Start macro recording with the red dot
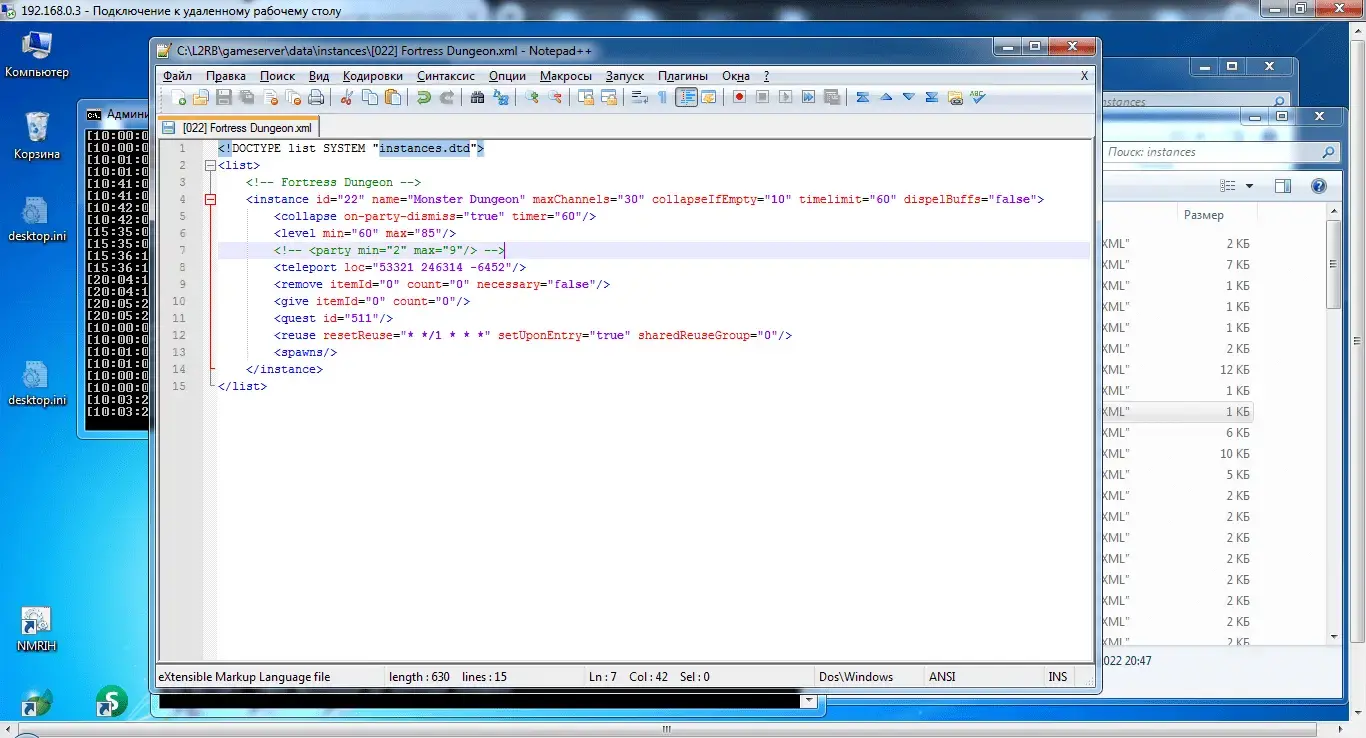The image size is (1366, 738). [739, 97]
